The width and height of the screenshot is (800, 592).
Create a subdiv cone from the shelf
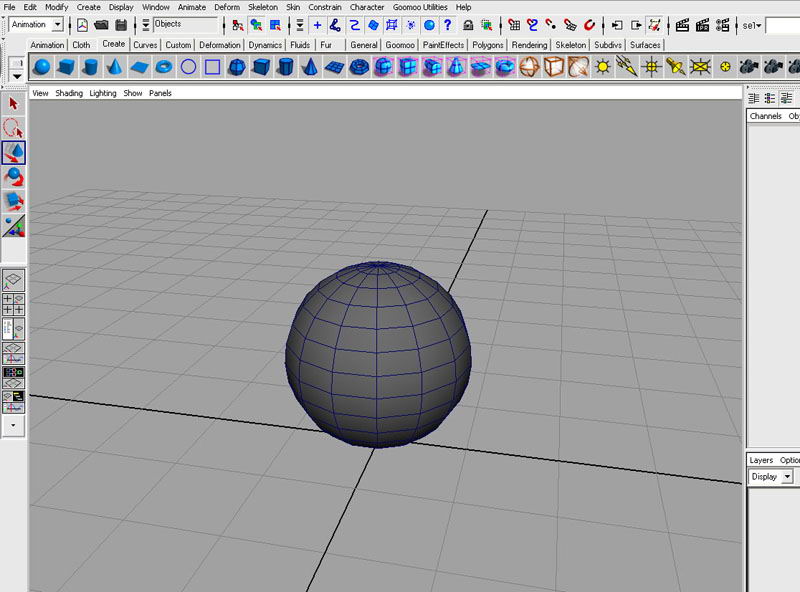click(x=456, y=67)
